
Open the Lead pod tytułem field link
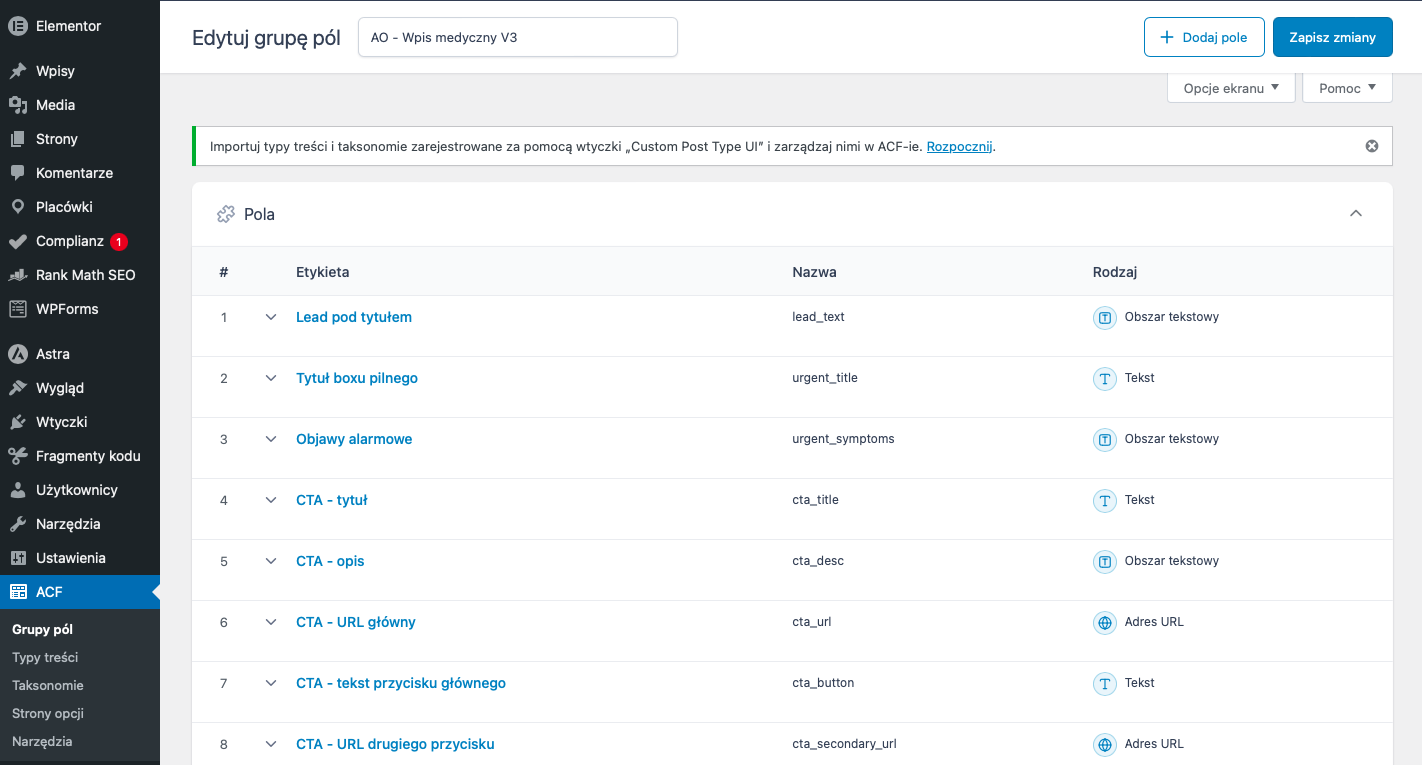(x=354, y=317)
